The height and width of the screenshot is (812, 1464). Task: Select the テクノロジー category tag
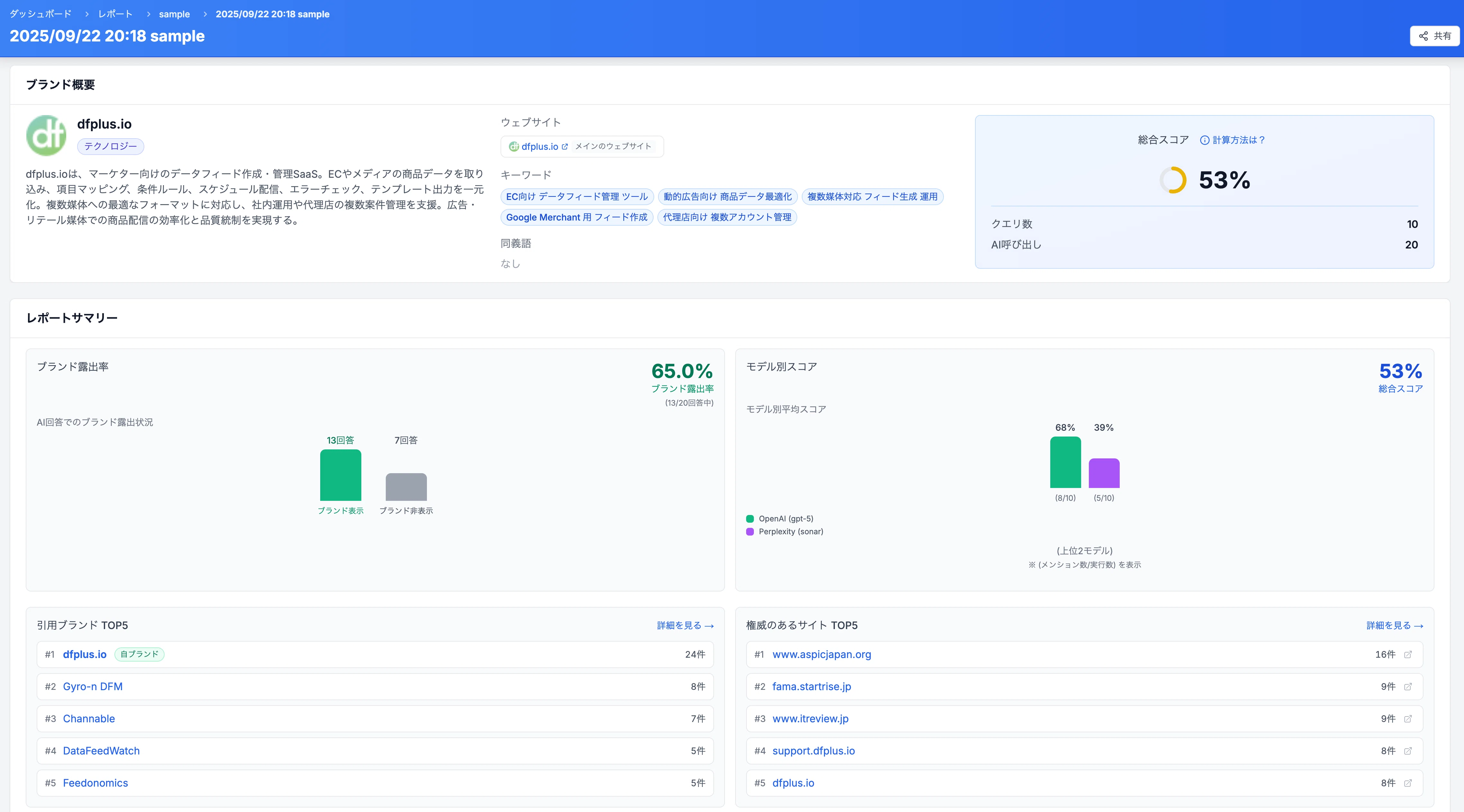[x=111, y=147]
